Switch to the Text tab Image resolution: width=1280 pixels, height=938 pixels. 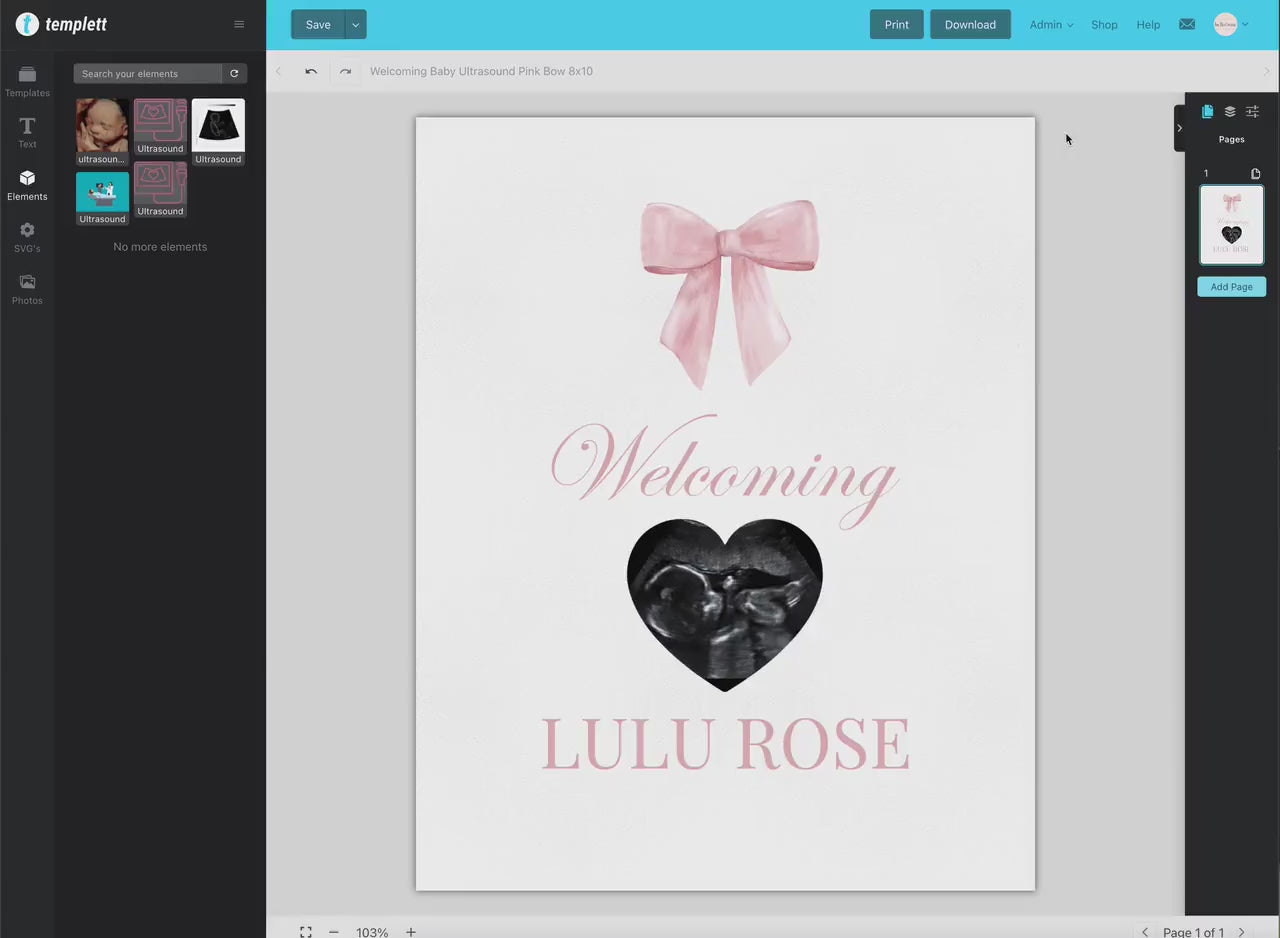click(27, 132)
